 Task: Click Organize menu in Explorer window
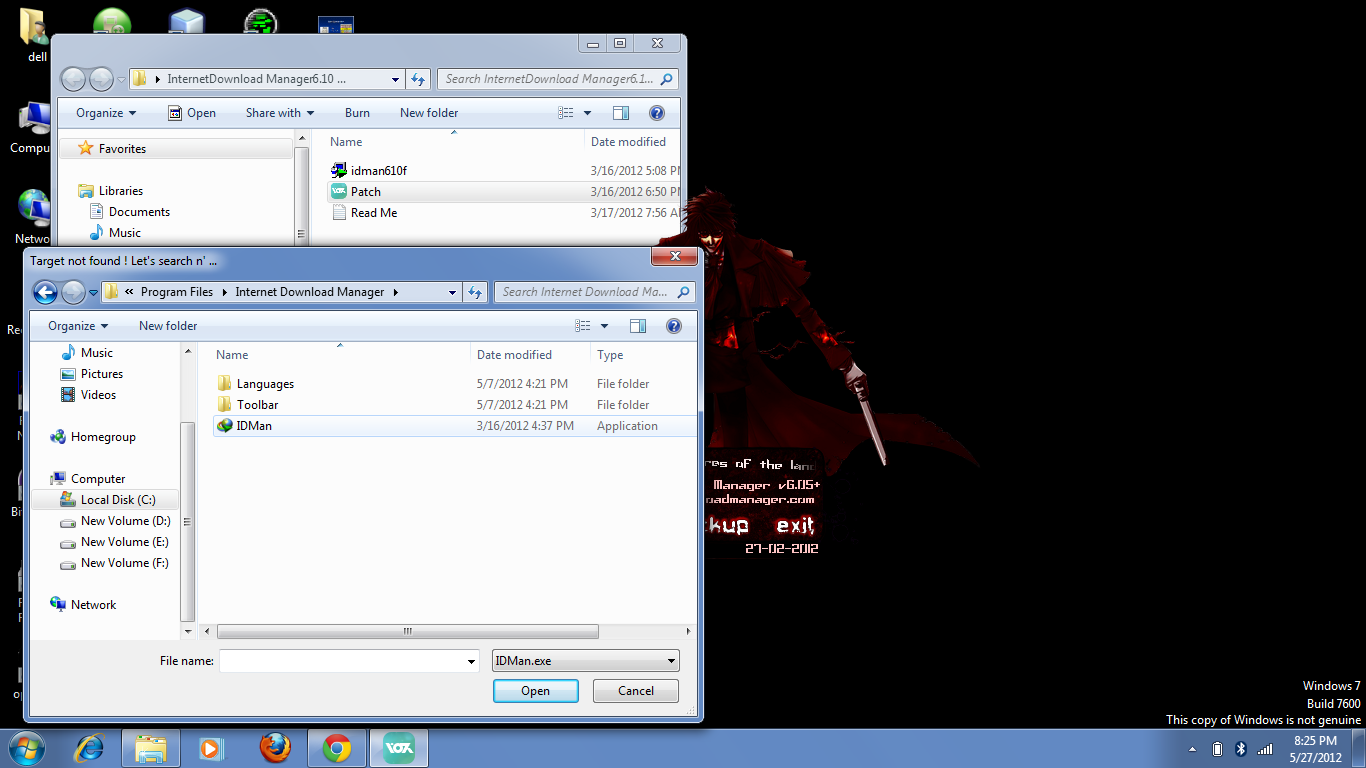click(106, 113)
